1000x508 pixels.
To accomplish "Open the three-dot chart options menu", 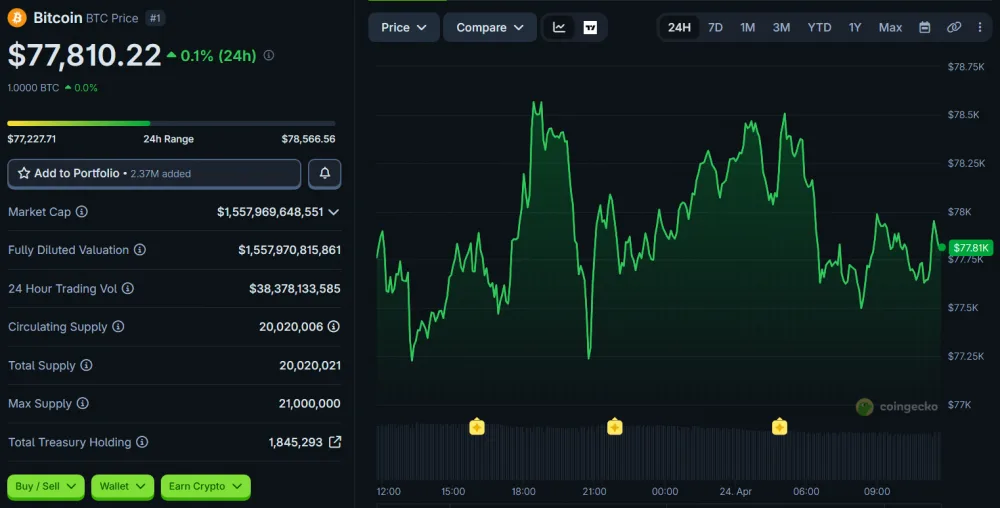I will coord(980,27).
